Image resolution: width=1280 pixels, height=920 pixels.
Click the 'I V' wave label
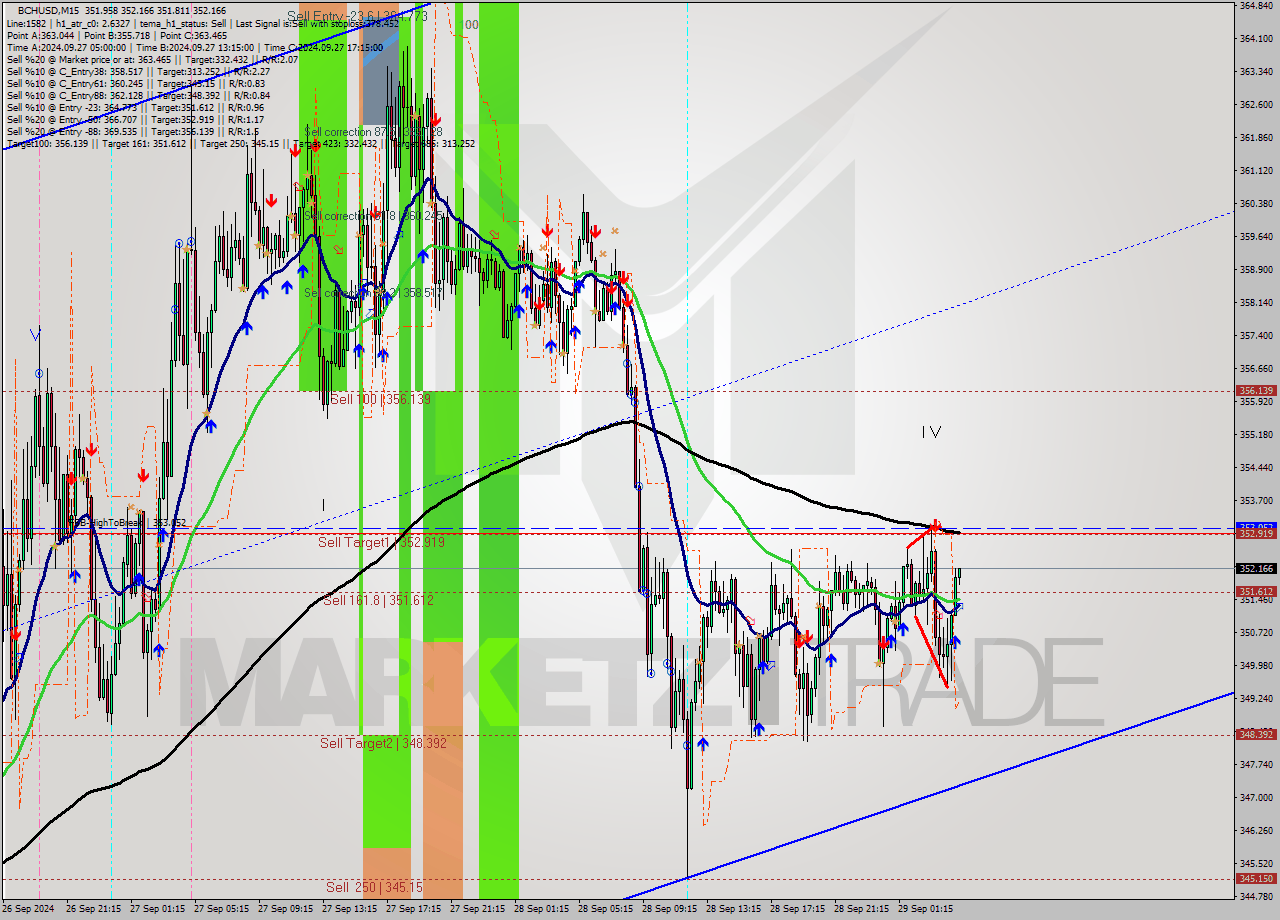coord(931,432)
